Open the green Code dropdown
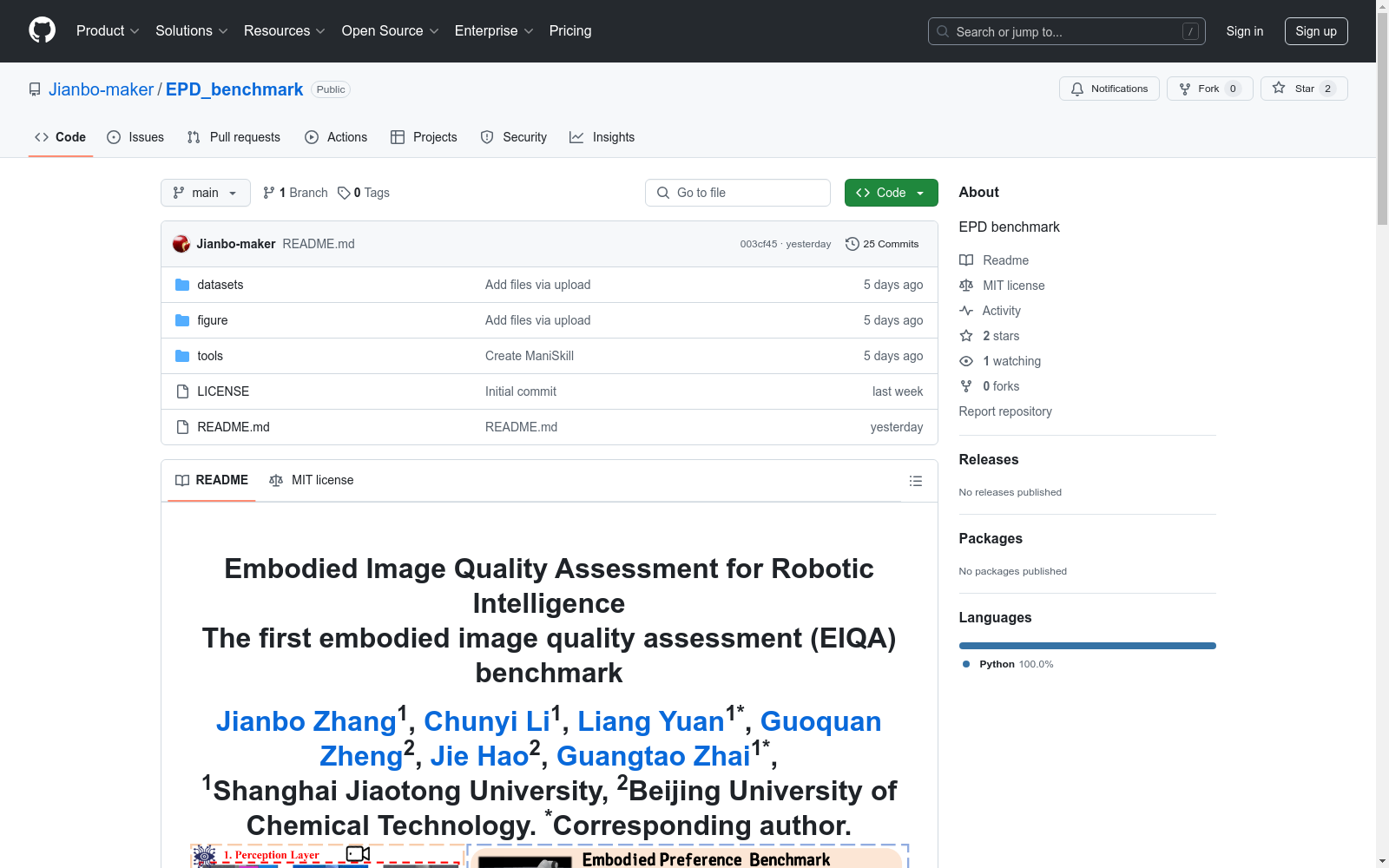The image size is (1389, 868). click(x=891, y=193)
